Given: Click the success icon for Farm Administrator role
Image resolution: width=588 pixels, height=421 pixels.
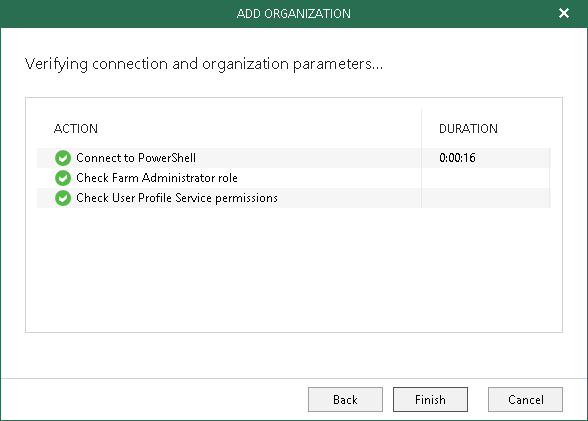Looking at the screenshot, I should pyautogui.click(x=63, y=178).
